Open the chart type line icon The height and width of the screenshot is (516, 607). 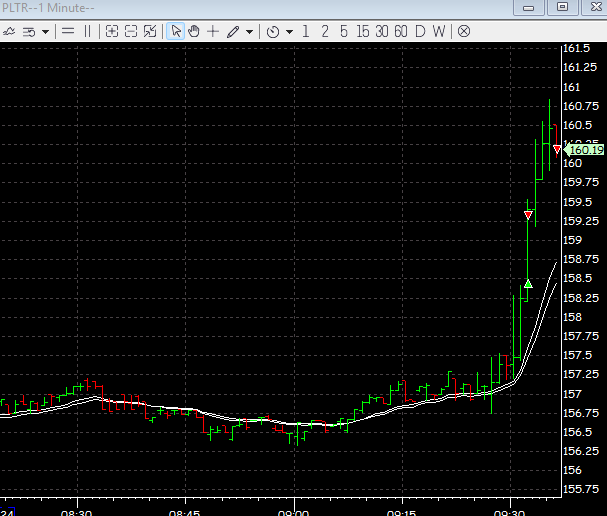click(x=9, y=31)
